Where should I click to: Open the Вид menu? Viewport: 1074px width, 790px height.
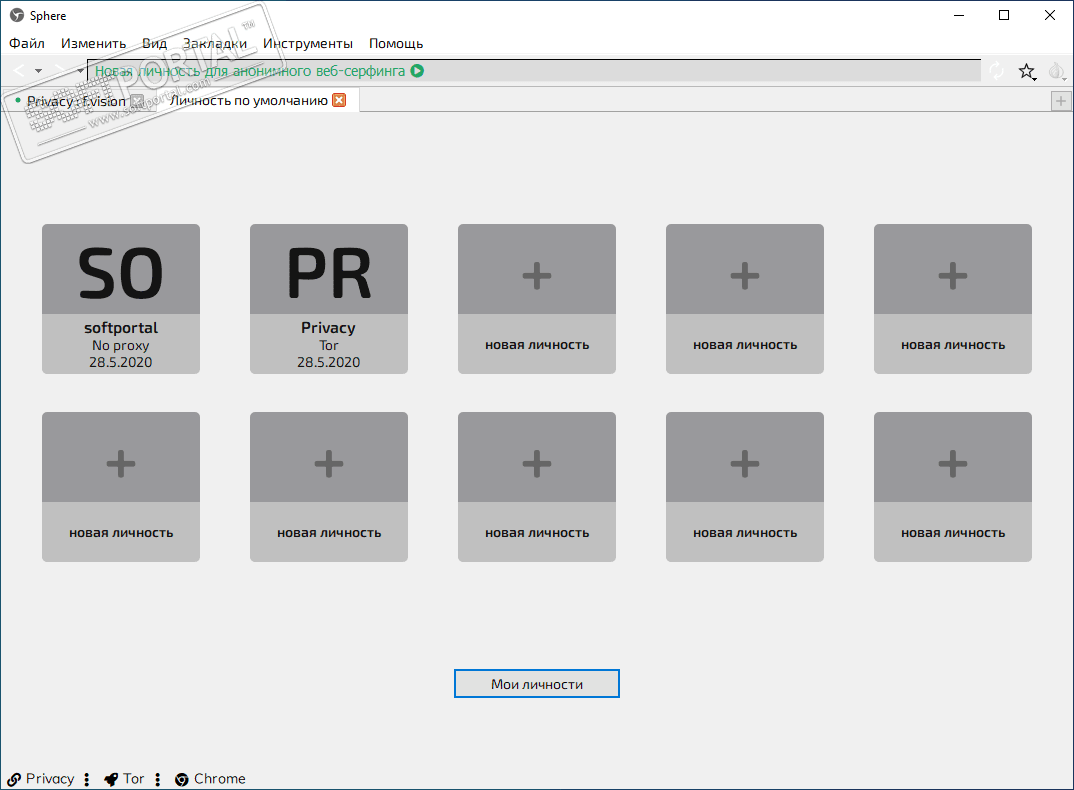[x=154, y=43]
